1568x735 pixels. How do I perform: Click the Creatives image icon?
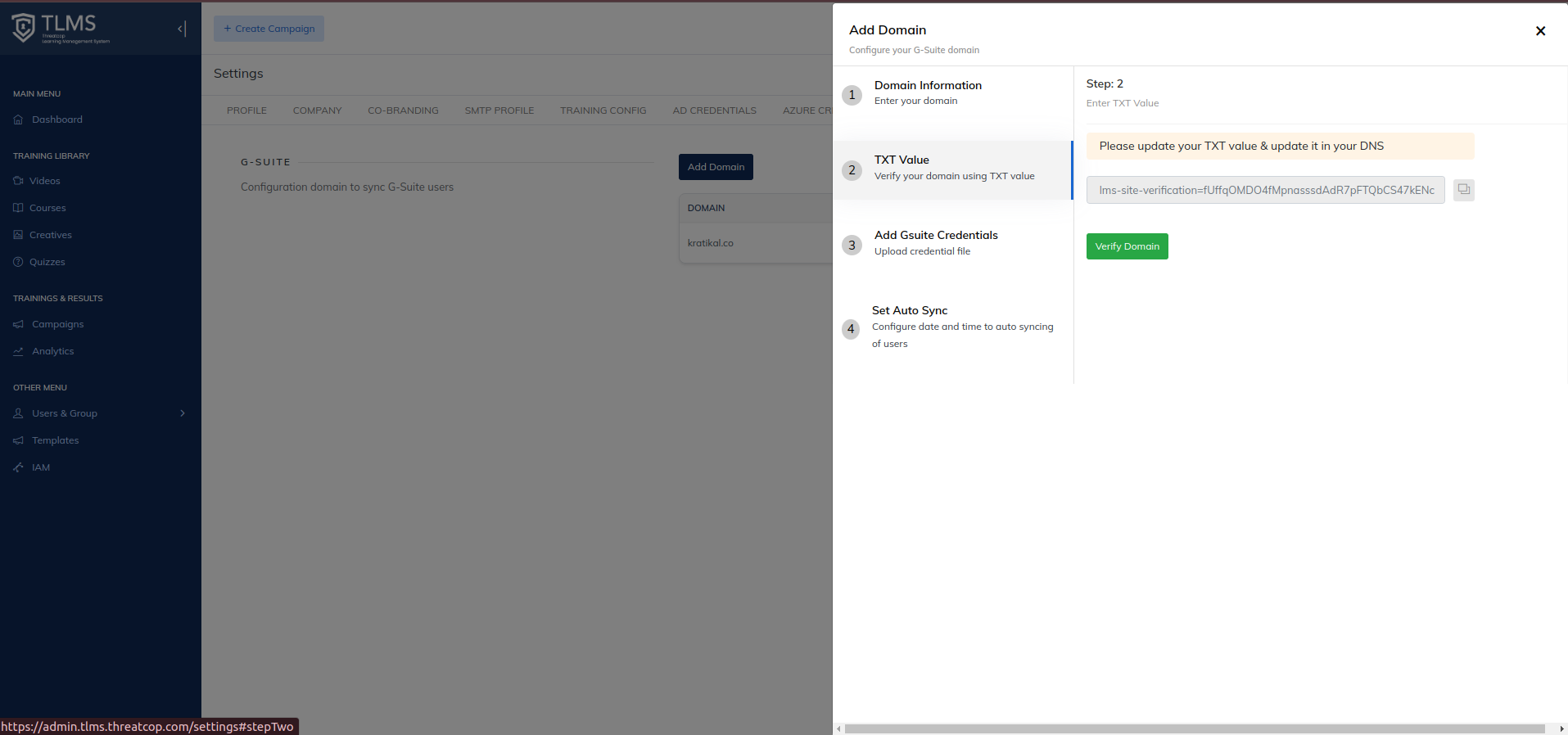click(18, 235)
